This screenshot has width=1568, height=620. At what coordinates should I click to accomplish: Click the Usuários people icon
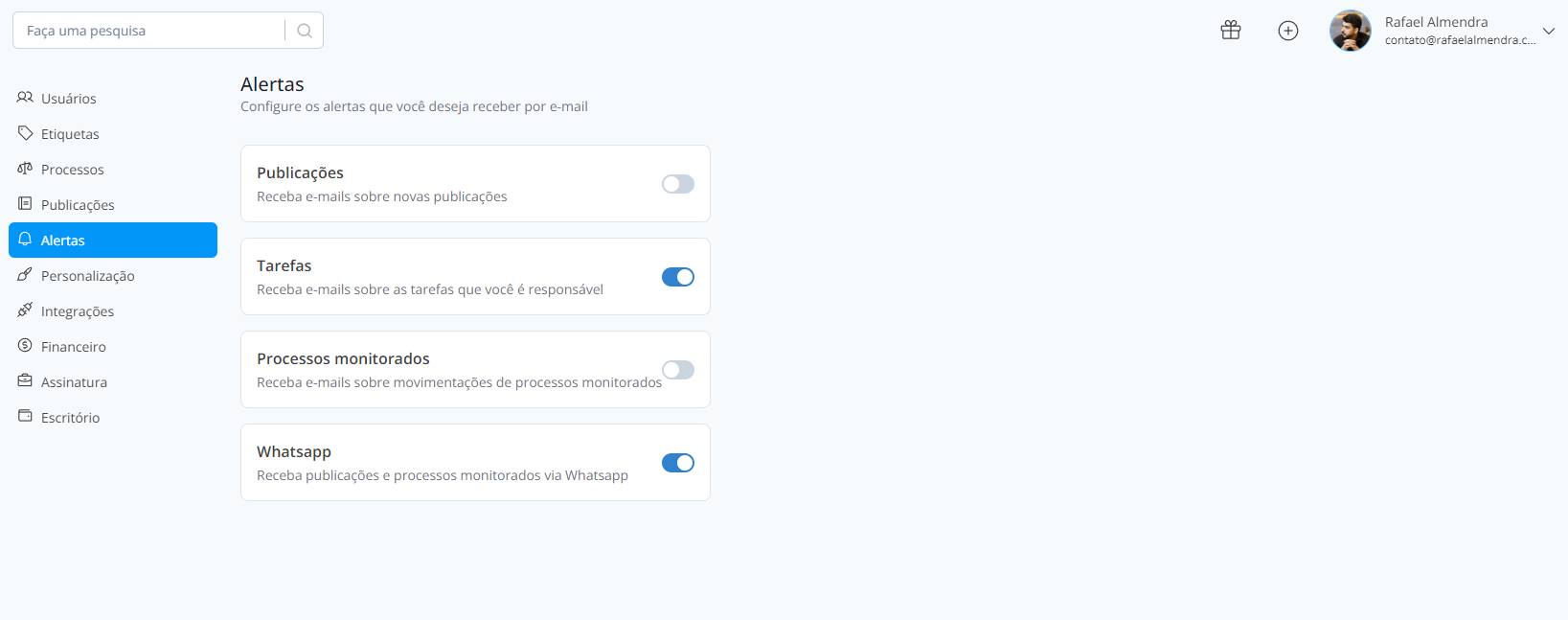coord(25,98)
